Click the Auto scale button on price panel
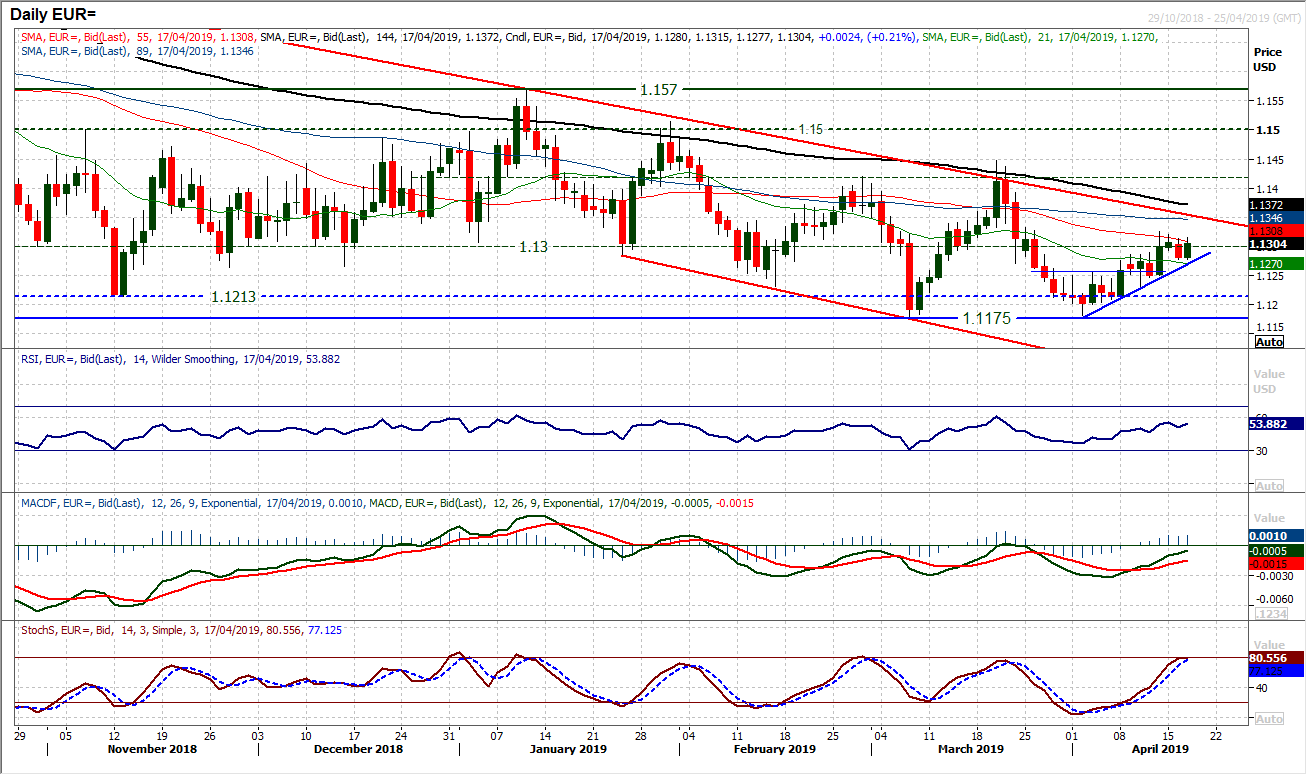 click(x=1268, y=342)
